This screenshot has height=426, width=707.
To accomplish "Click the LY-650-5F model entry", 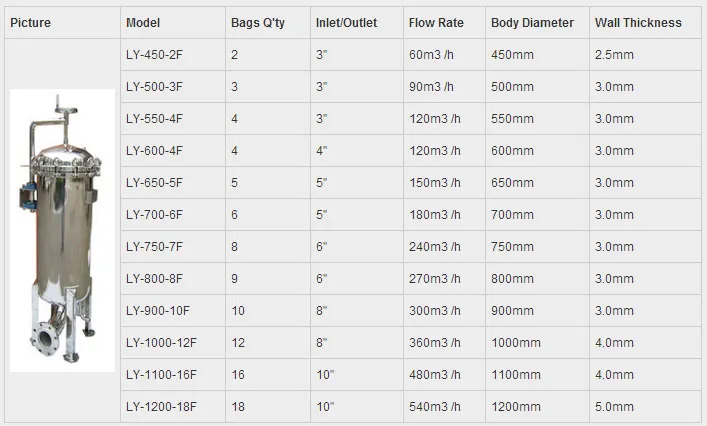I will click(x=154, y=182).
